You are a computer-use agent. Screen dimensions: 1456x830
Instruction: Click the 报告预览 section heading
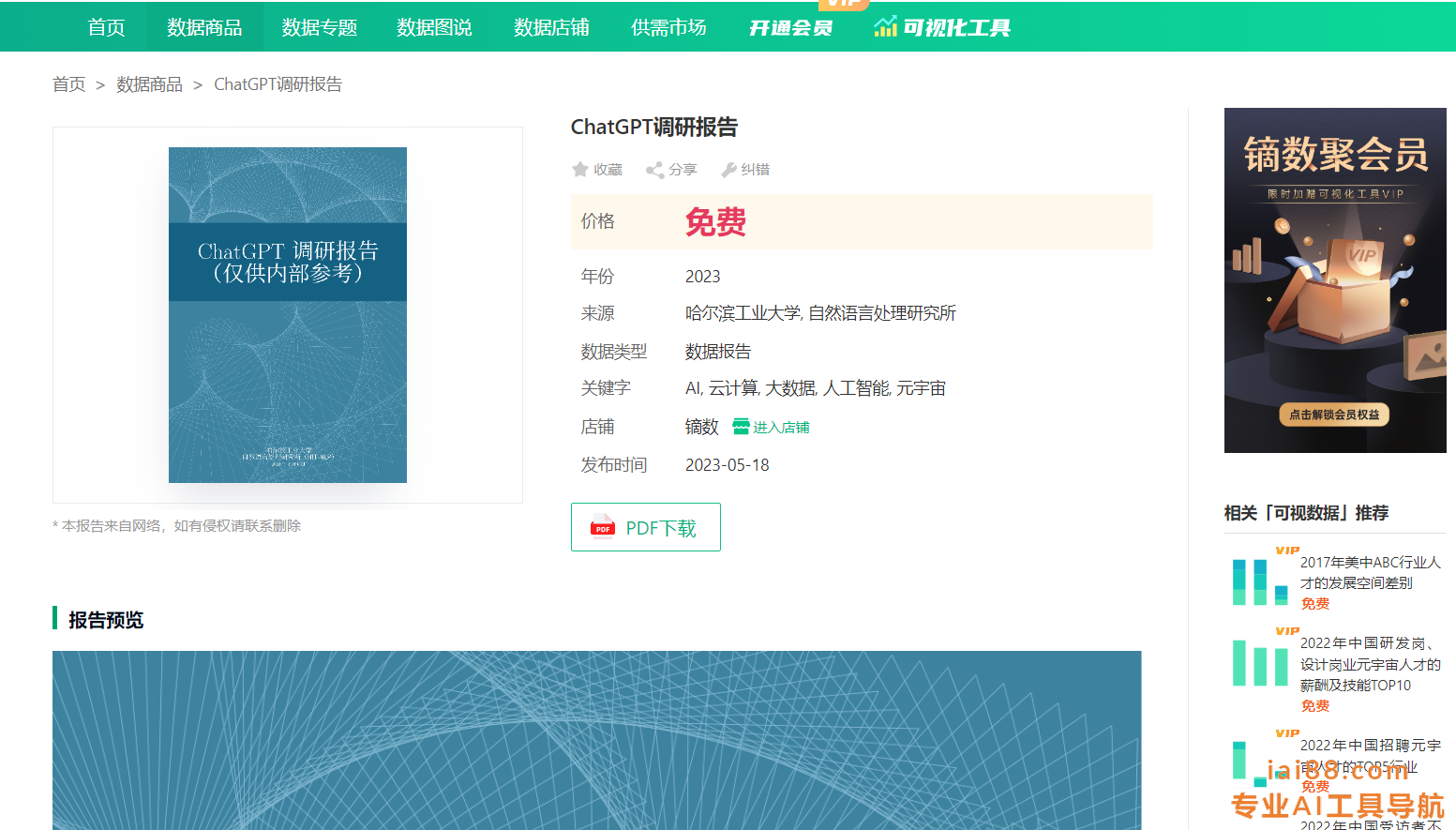click(x=106, y=620)
